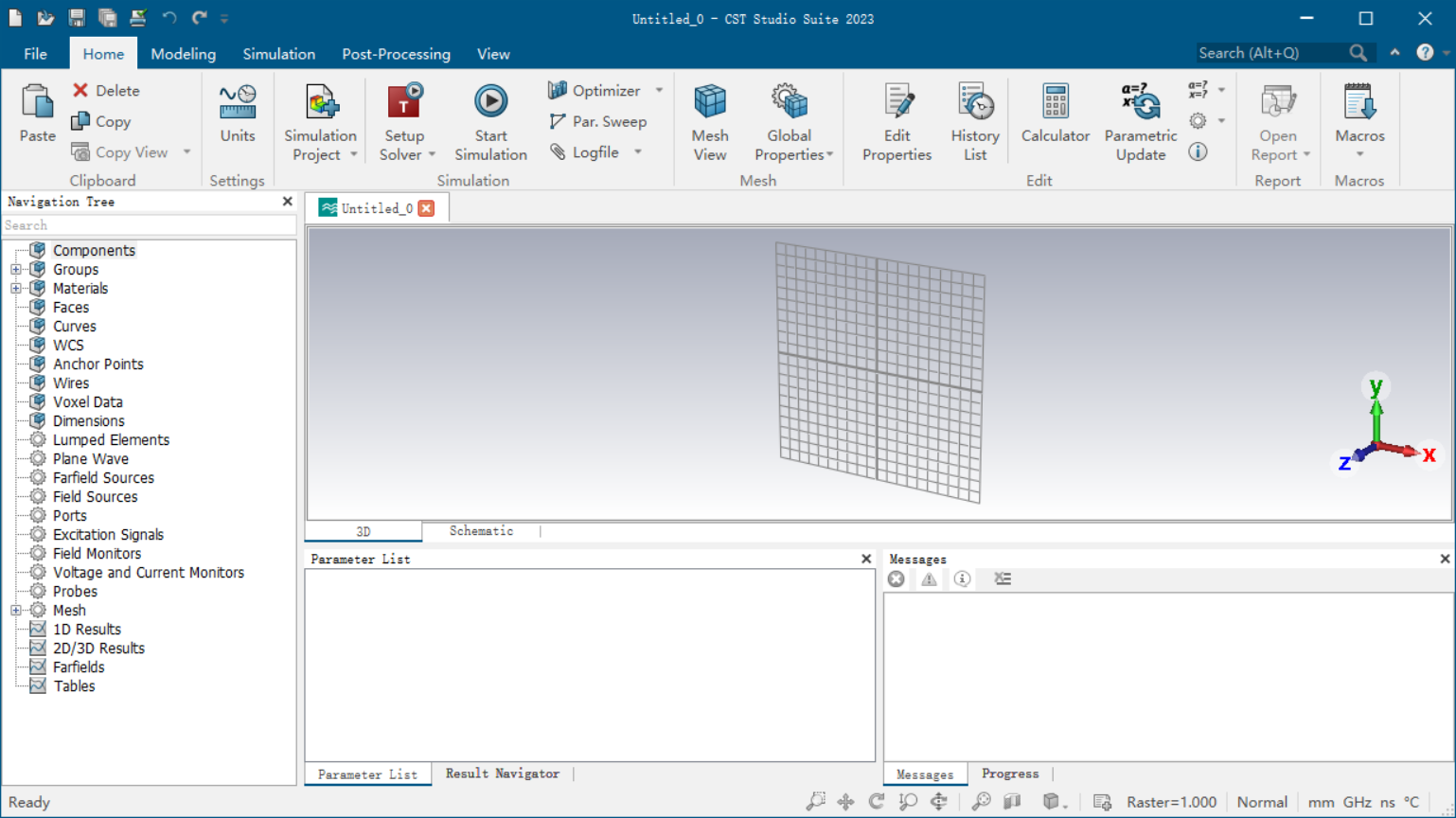Image resolution: width=1456 pixels, height=818 pixels.
Task: Switch to the Simulation ribbon tab
Action: [x=278, y=54]
